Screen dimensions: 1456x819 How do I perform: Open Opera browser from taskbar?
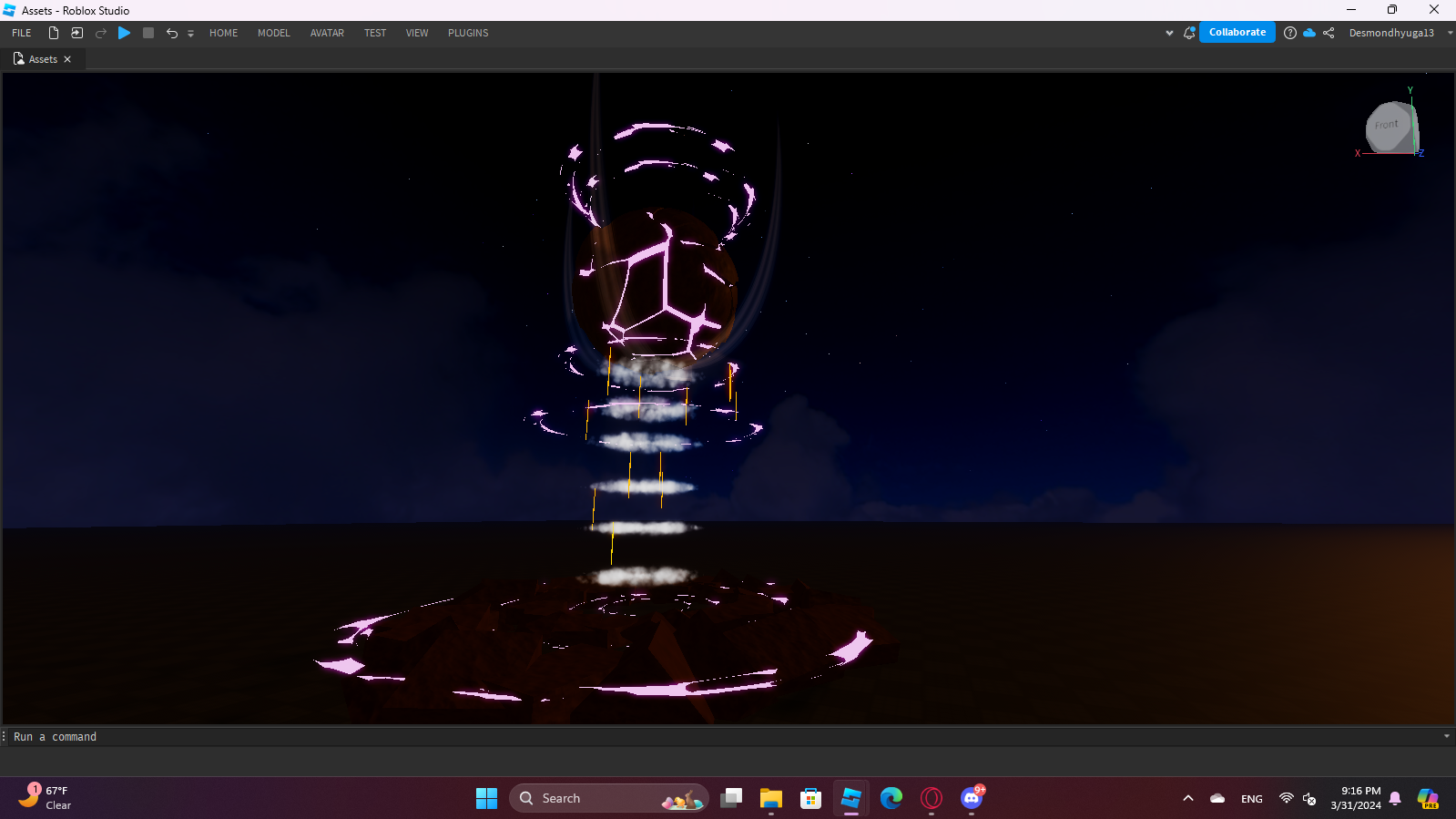pyautogui.click(x=932, y=798)
